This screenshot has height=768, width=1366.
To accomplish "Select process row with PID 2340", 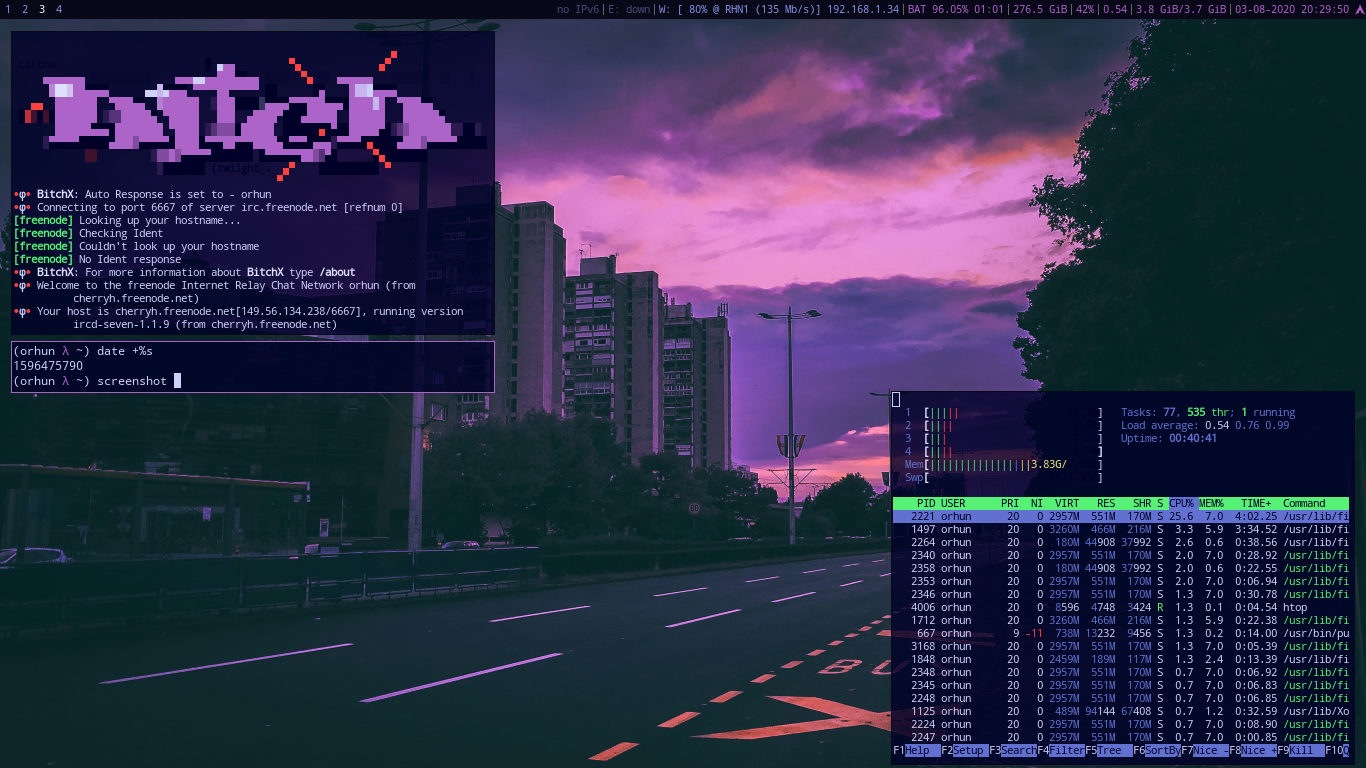I will click(1121, 555).
